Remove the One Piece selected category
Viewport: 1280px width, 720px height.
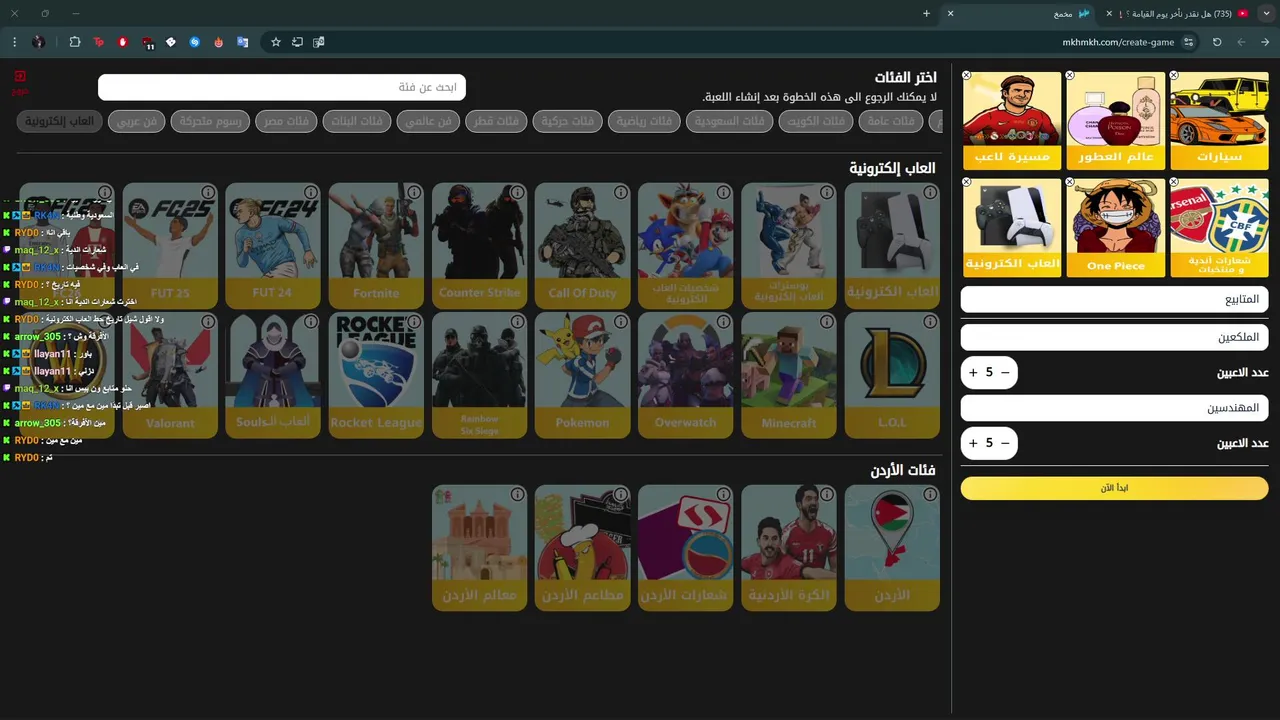coord(1070,183)
